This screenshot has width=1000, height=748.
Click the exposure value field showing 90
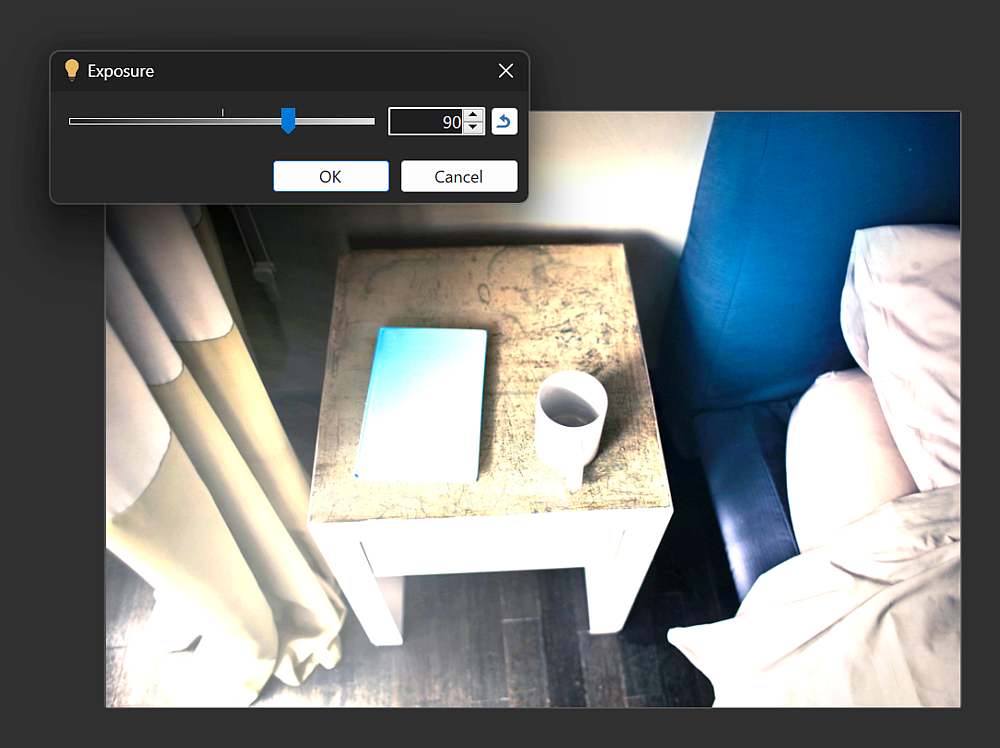click(x=426, y=122)
